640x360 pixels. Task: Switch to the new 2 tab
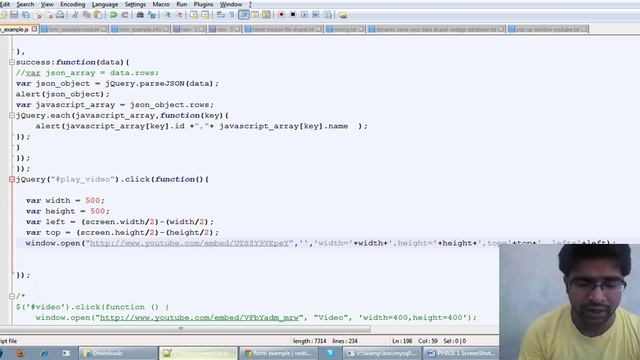click(189, 29)
